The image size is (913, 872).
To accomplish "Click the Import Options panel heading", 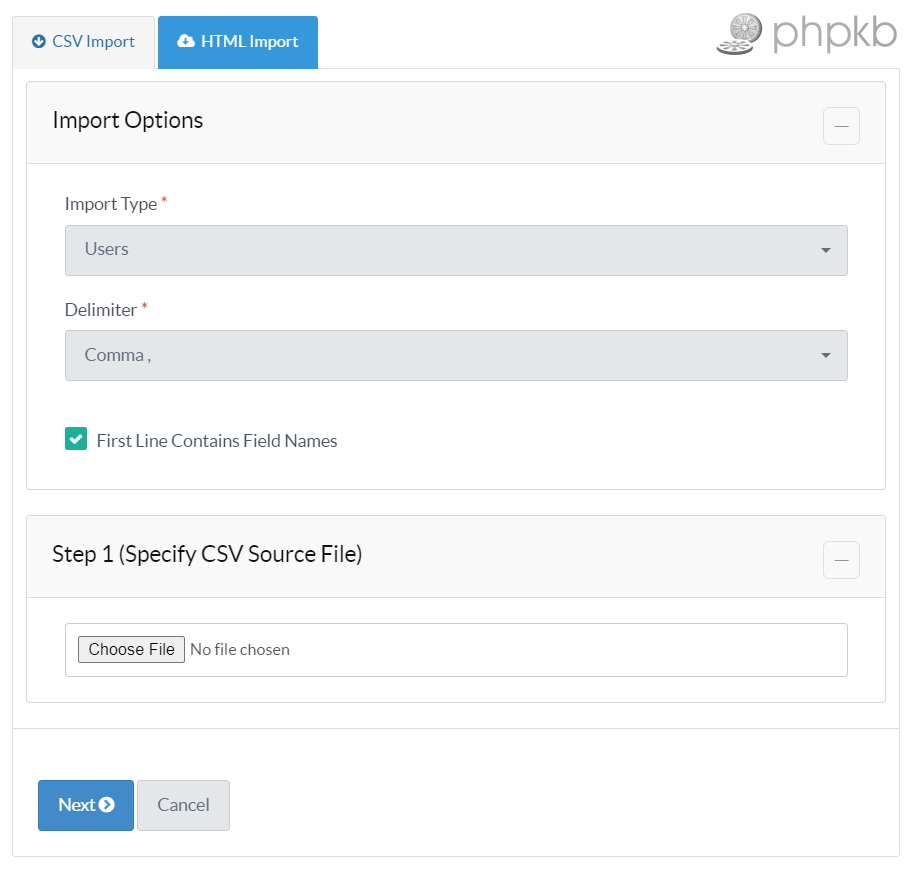I will (x=128, y=121).
